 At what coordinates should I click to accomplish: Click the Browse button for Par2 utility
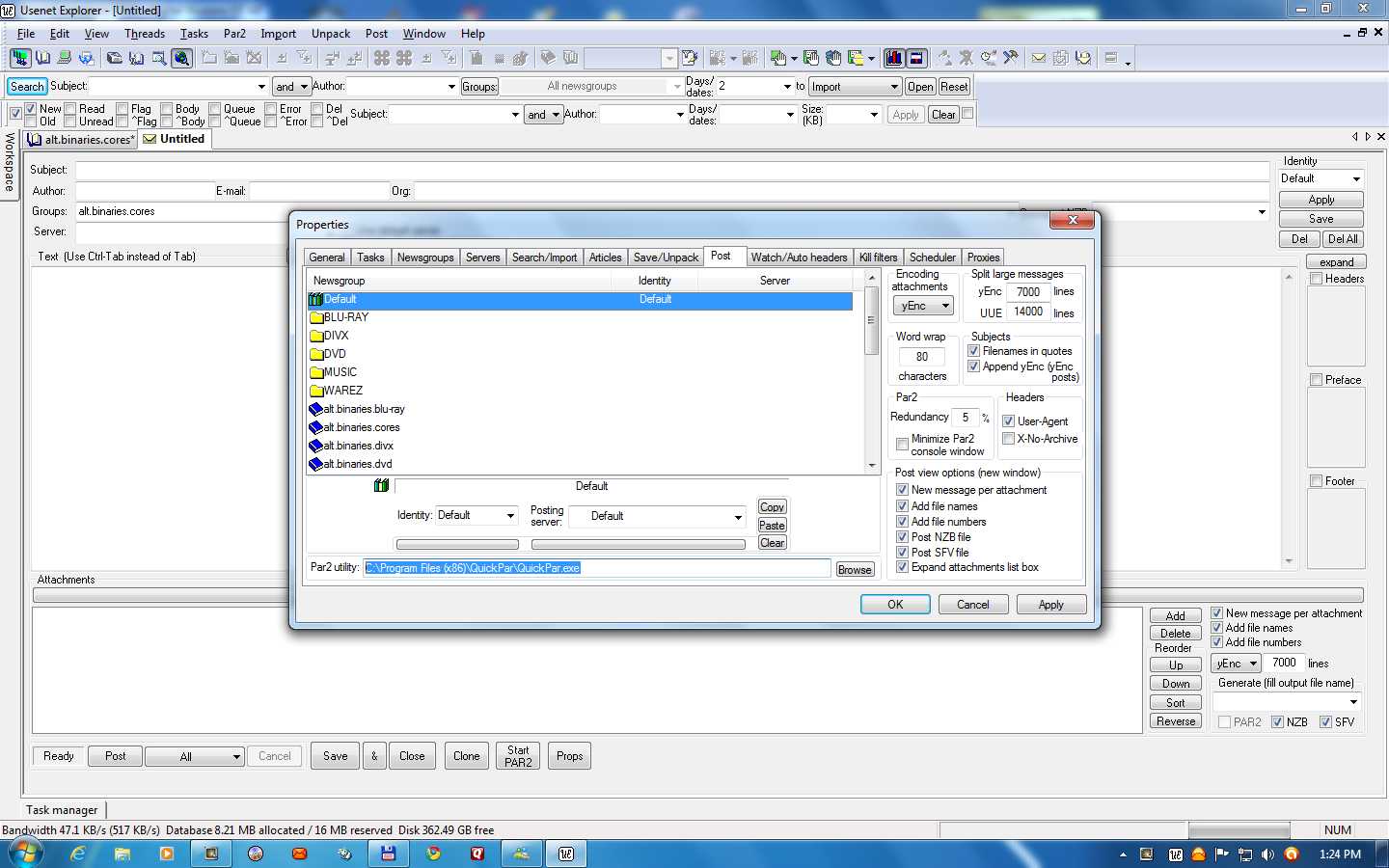pos(854,570)
